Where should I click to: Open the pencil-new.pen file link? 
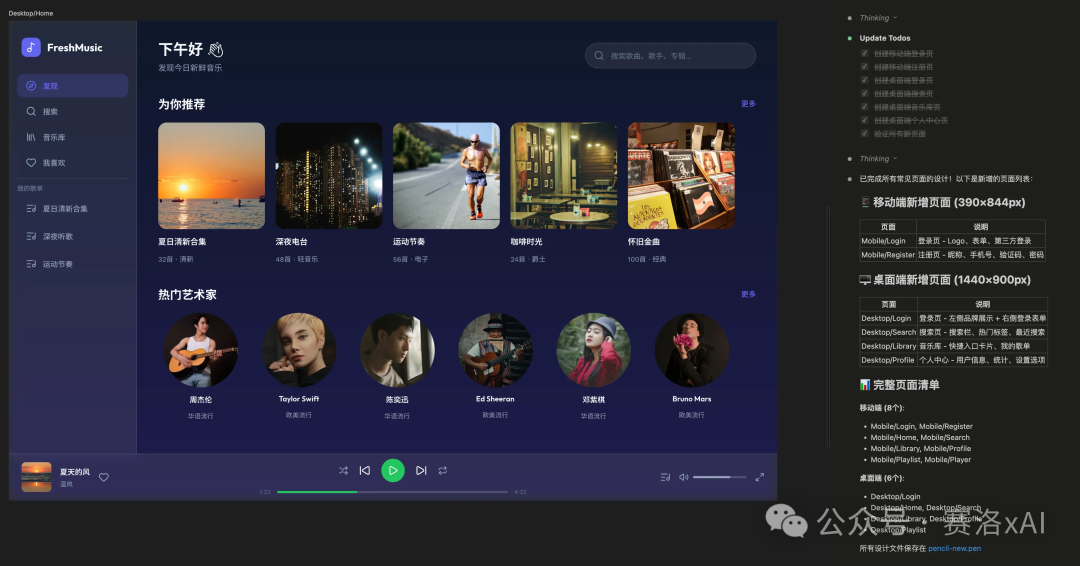(954, 548)
